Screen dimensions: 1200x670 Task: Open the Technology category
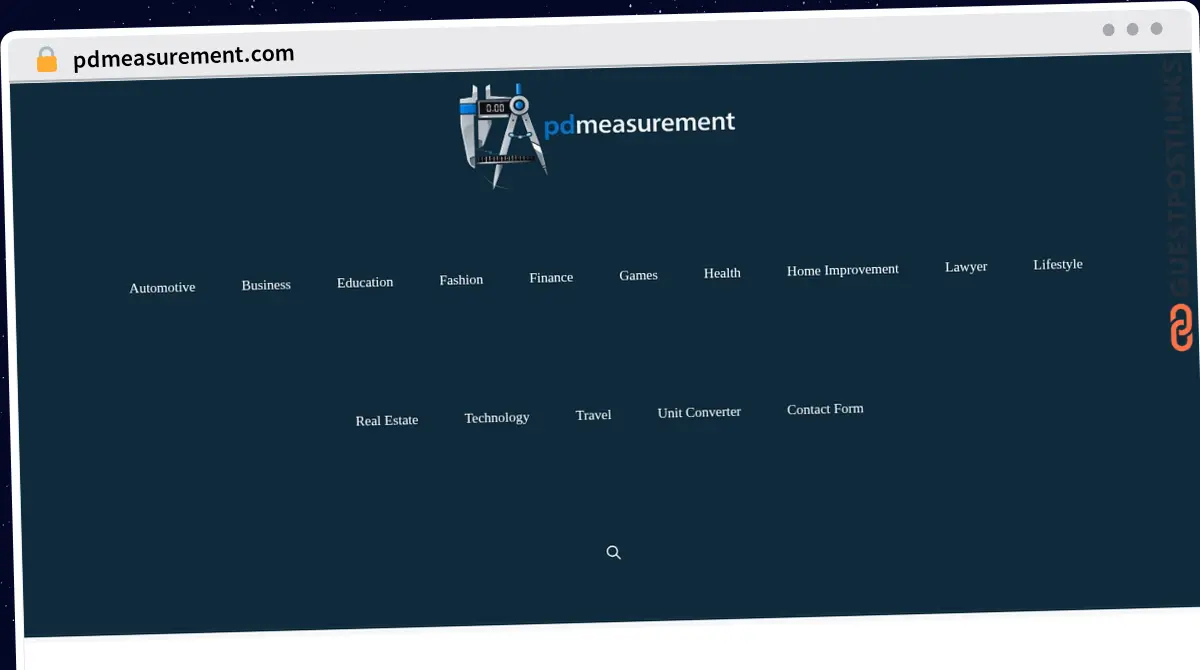[497, 418]
